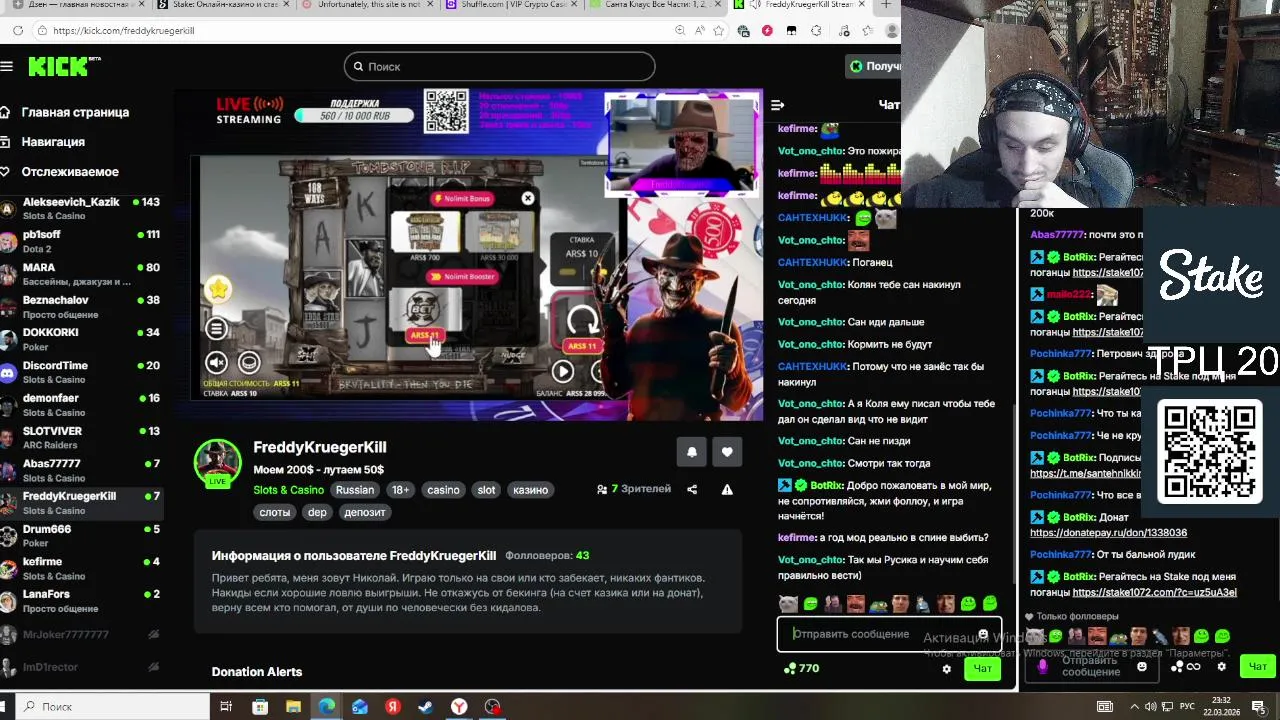The image size is (1280, 720).
Task: Click the in-stream sound speaker icon
Action: click(216, 363)
